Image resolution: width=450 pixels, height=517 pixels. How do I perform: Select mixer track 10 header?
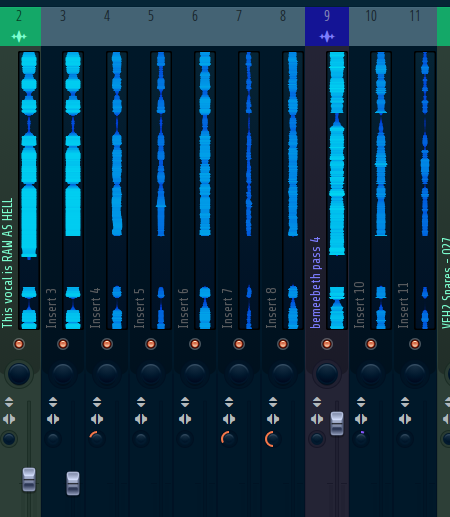pos(371,26)
